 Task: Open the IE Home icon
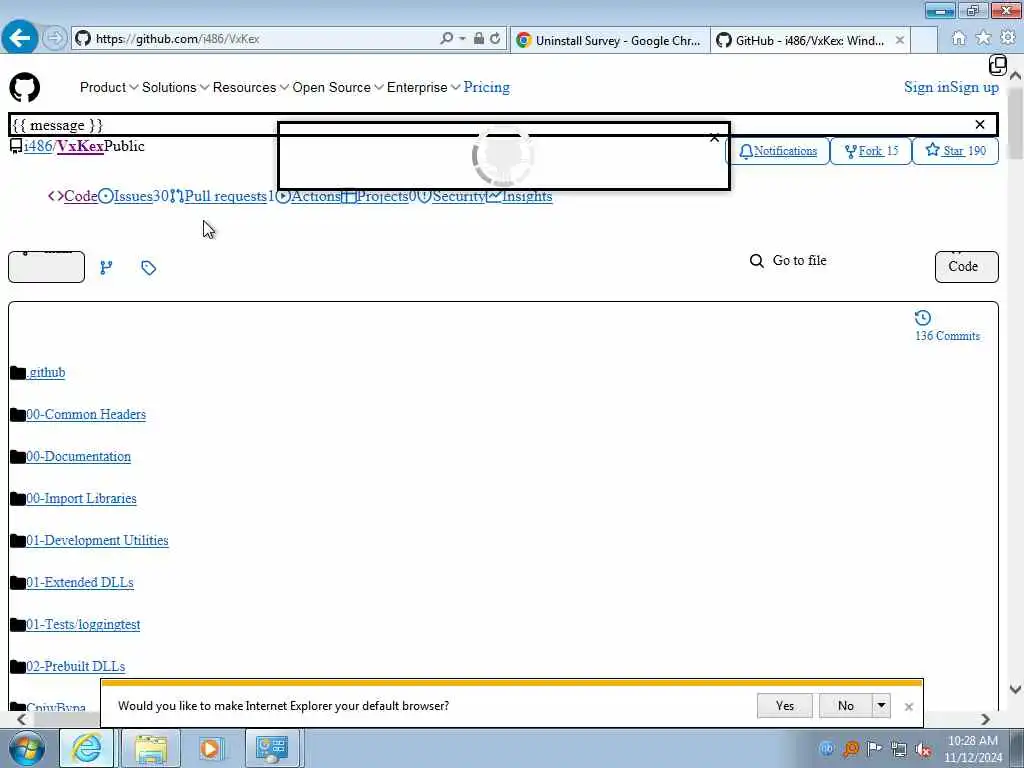click(x=958, y=39)
